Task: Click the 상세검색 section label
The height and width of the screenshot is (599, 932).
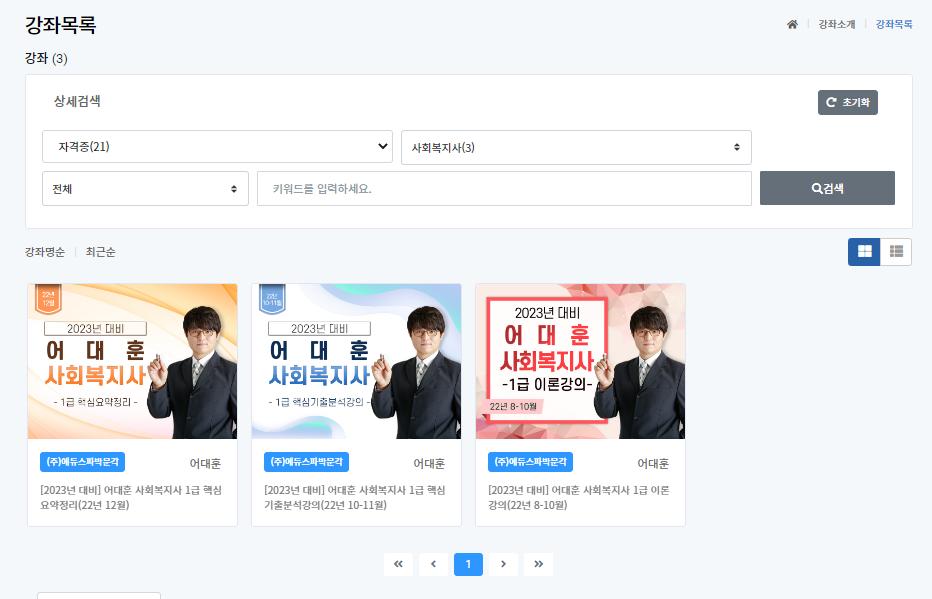Action: (77, 101)
